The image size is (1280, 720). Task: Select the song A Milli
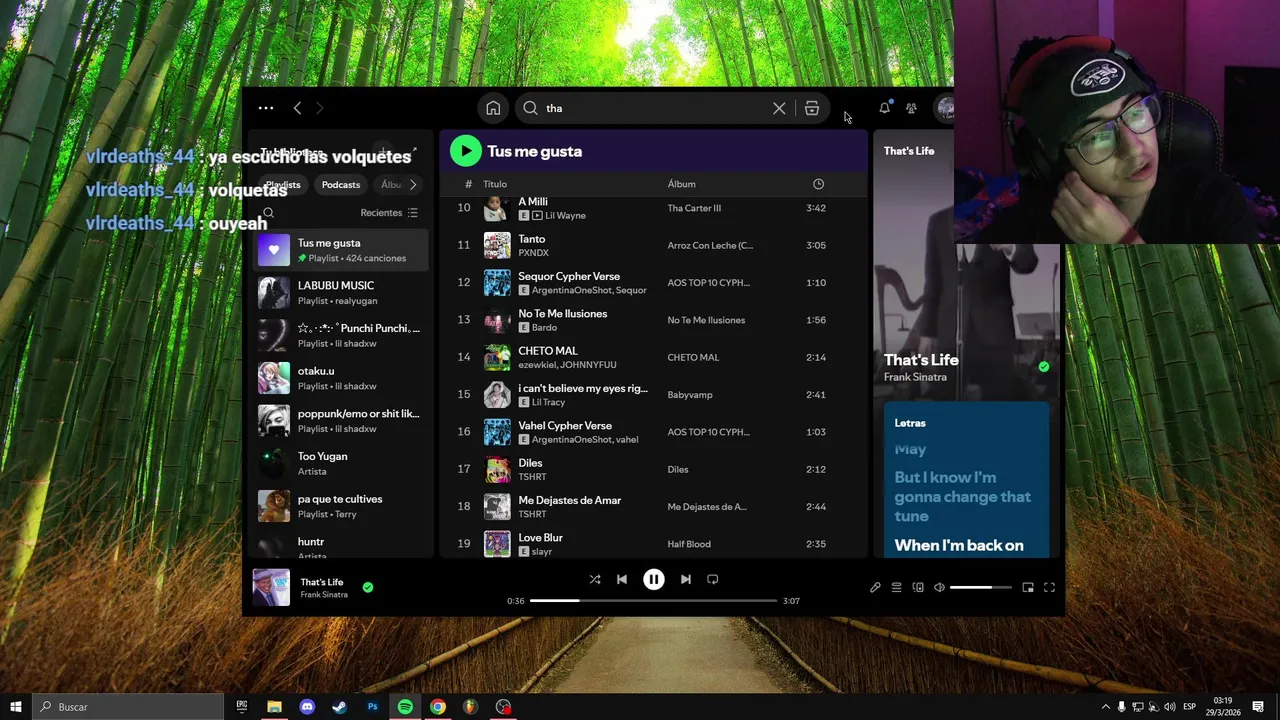(x=533, y=202)
